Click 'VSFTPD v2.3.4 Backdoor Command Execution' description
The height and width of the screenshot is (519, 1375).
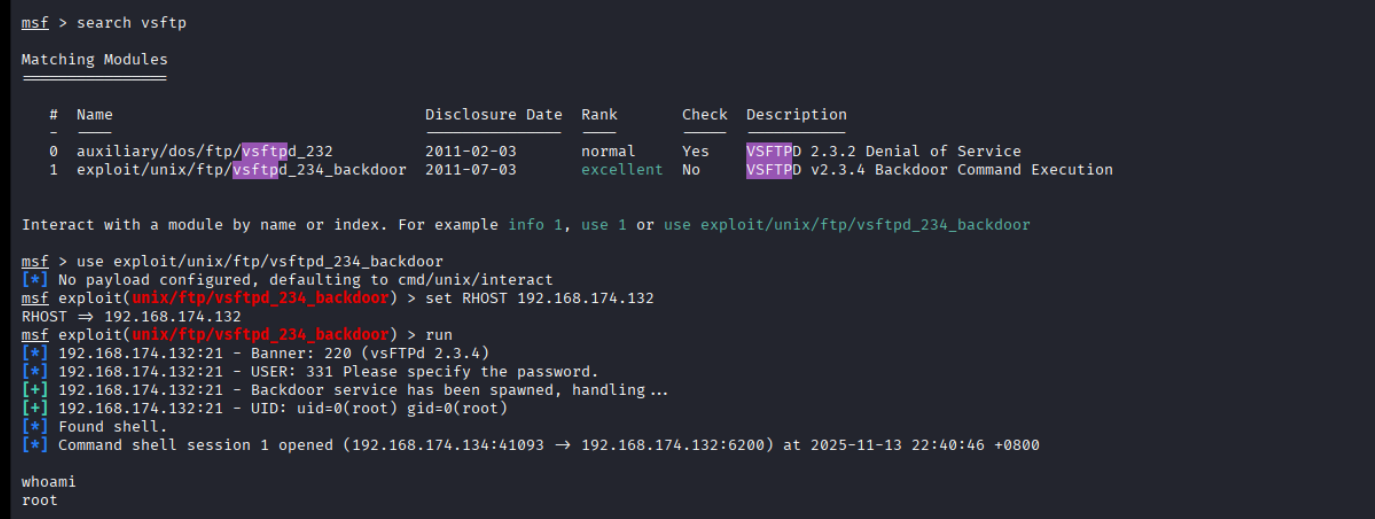929,170
